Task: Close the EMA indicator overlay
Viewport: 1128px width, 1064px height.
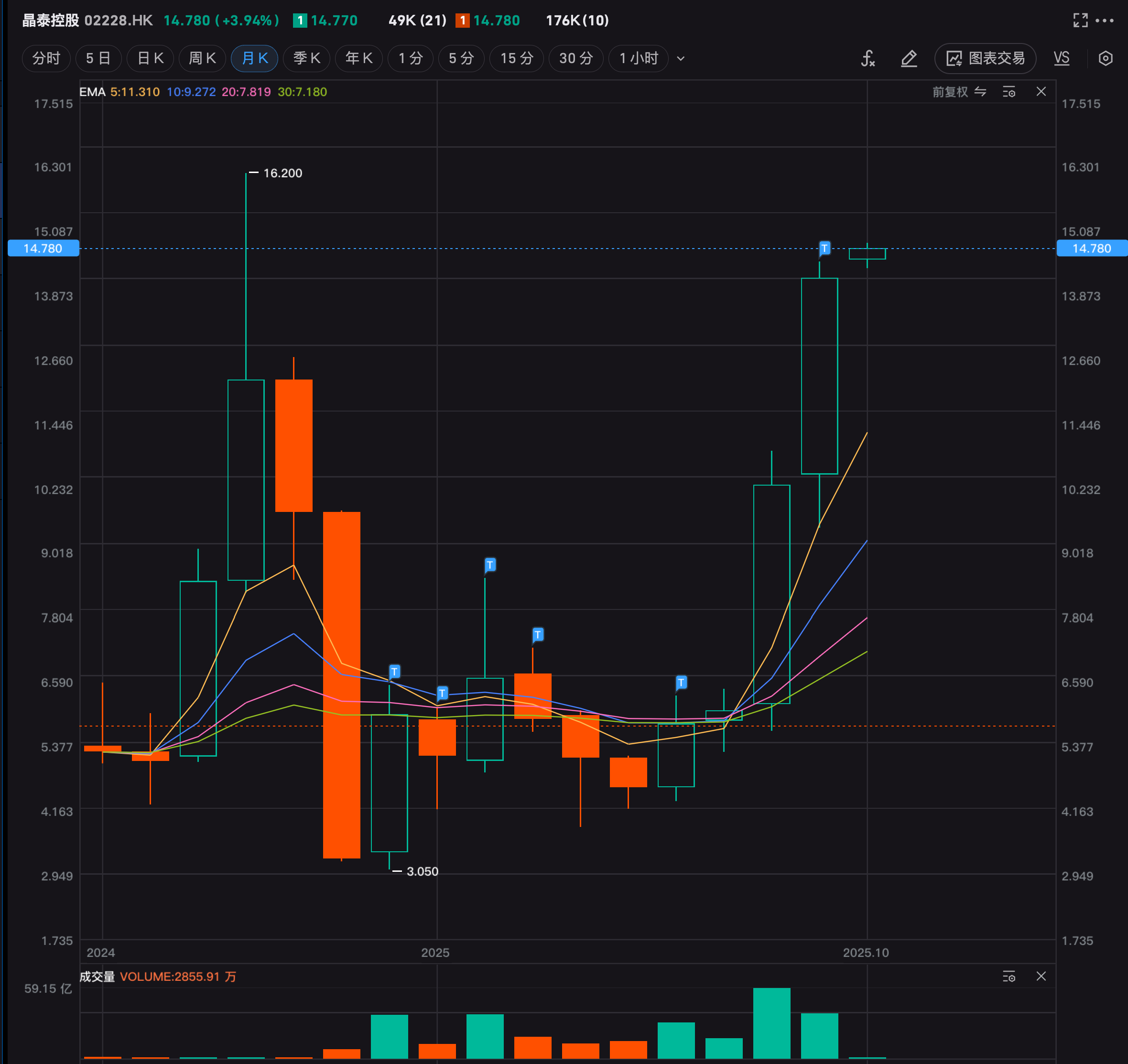Action: coord(1041,92)
